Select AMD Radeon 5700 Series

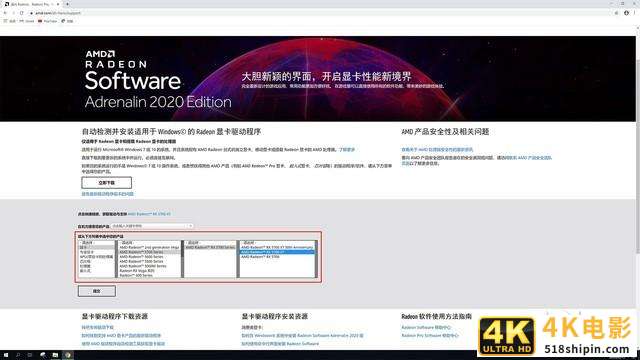149,252
